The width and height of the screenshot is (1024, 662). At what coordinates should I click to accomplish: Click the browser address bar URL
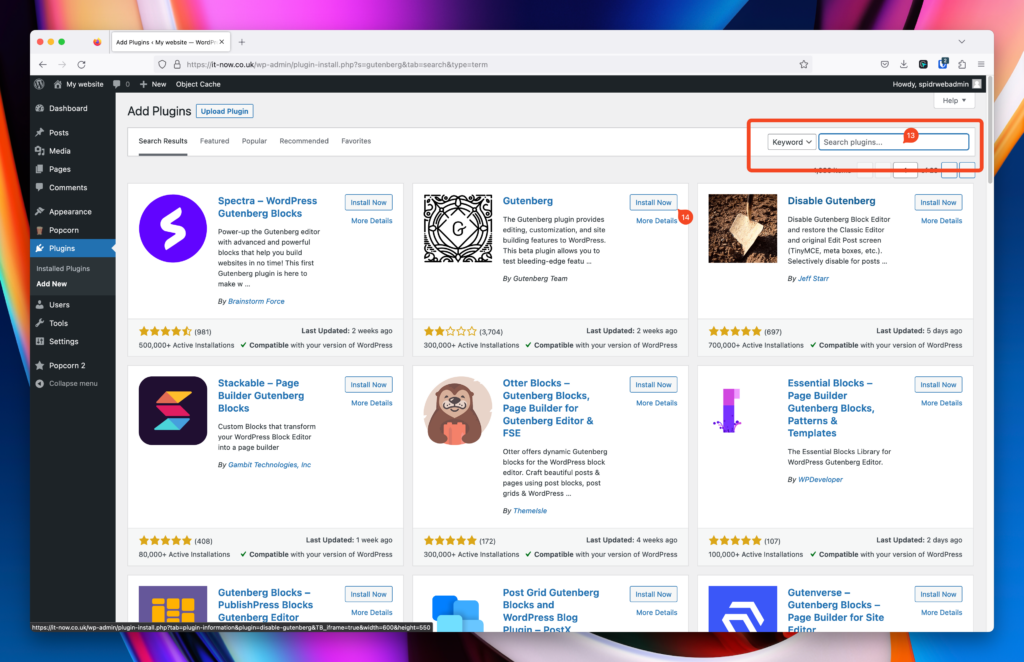[336, 65]
